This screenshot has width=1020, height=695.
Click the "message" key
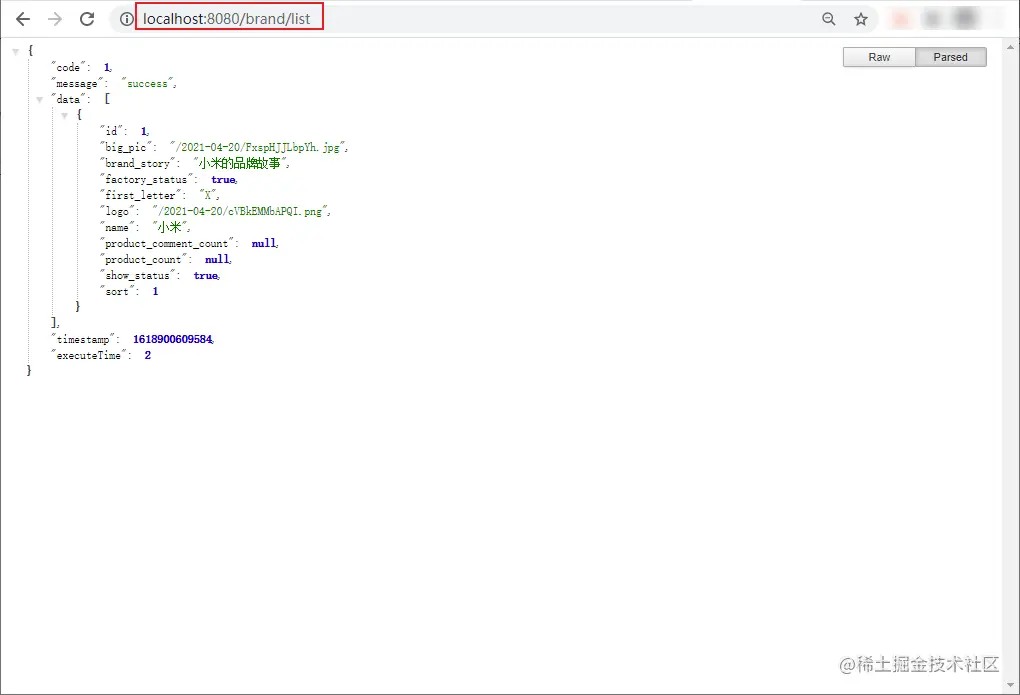[77, 83]
